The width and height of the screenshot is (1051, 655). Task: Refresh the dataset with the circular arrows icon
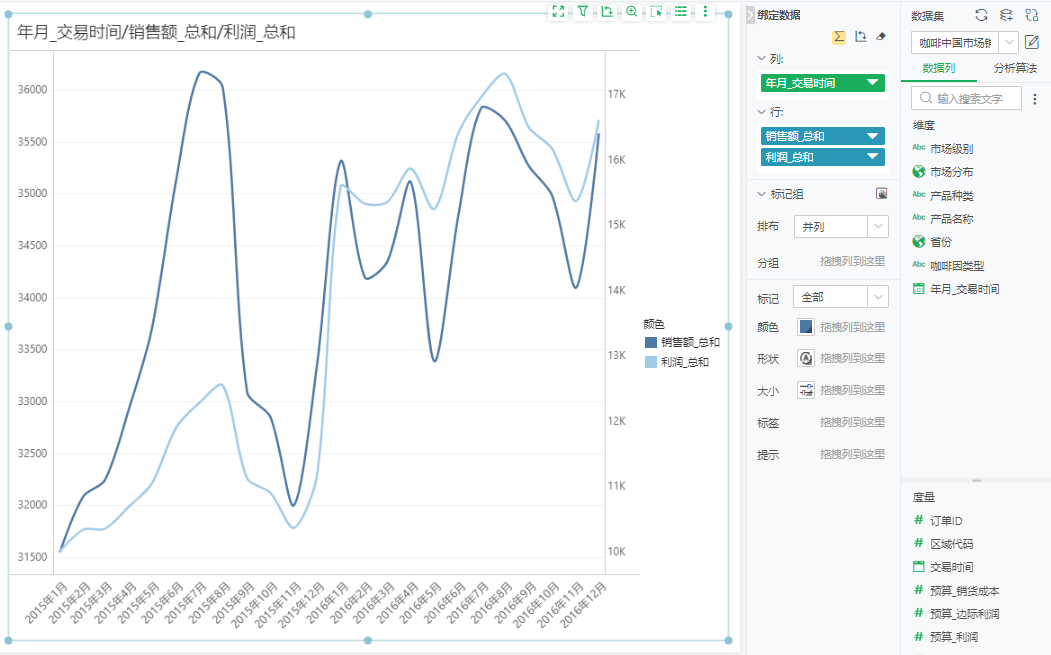(981, 15)
